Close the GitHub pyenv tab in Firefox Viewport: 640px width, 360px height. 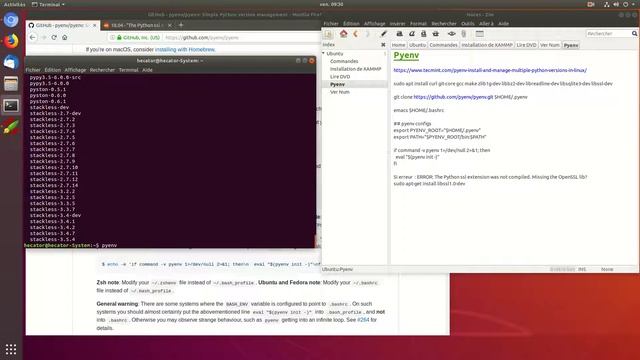tap(95, 25)
